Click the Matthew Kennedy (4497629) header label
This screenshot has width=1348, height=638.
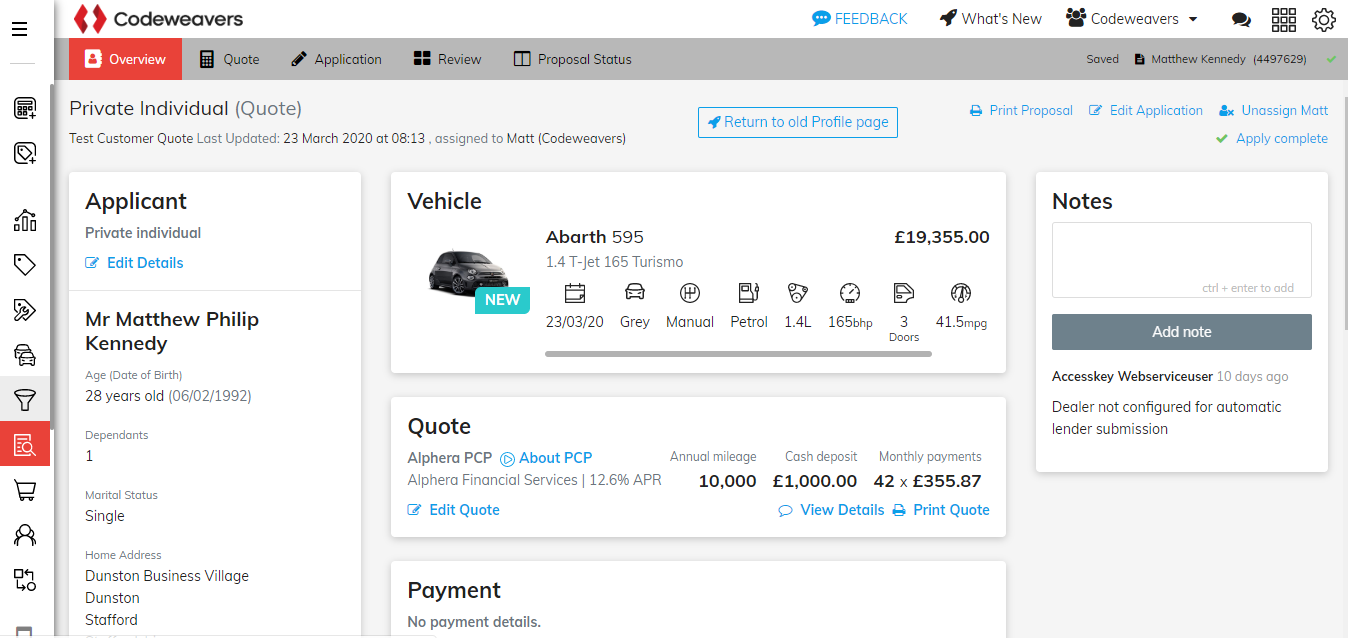tap(1220, 59)
